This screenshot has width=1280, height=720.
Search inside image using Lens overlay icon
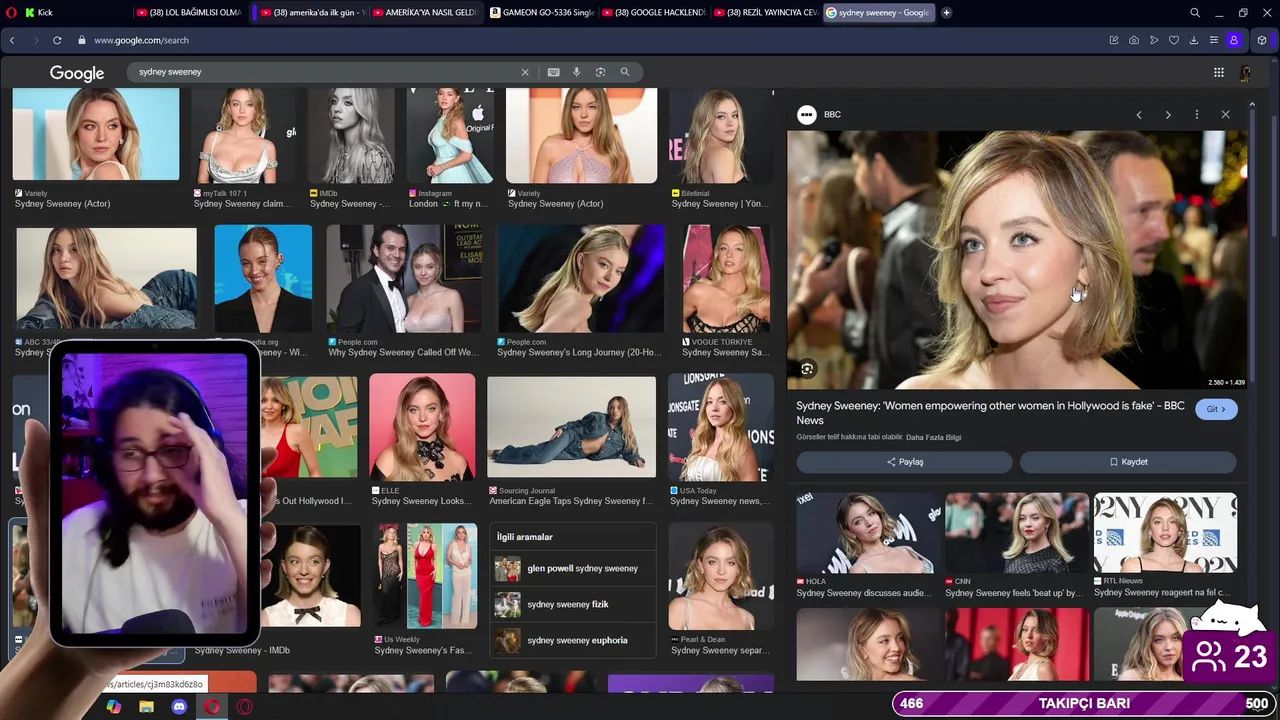tap(807, 369)
